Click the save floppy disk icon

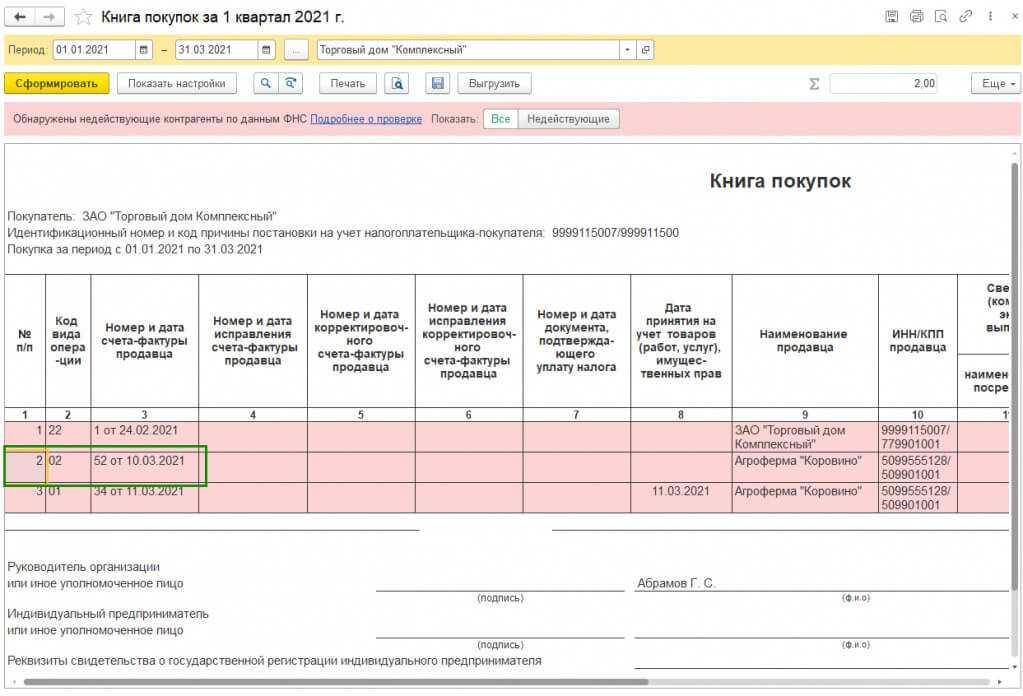click(436, 84)
